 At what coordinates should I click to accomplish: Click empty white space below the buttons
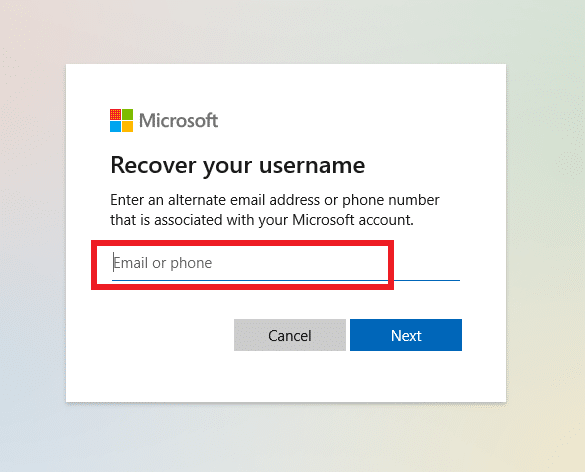click(x=286, y=377)
